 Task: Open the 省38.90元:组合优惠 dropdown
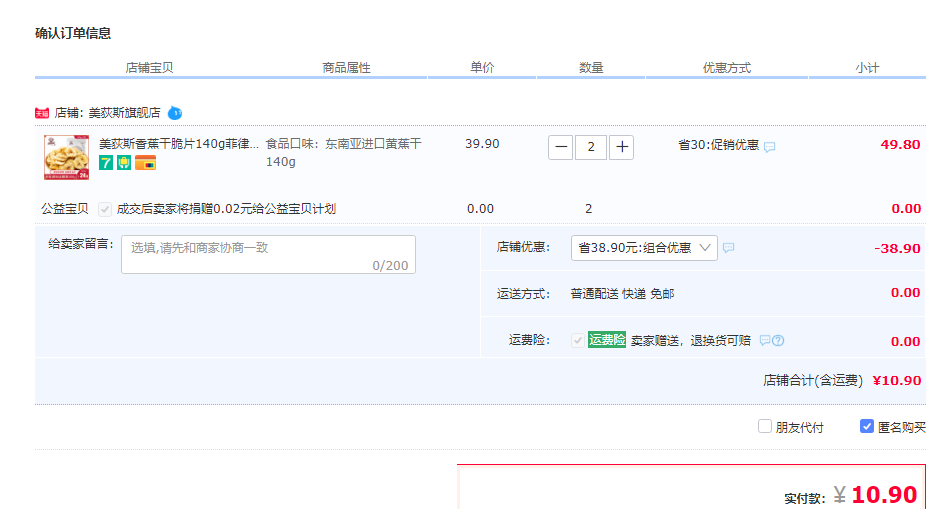pyautogui.click(x=644, y=248)
